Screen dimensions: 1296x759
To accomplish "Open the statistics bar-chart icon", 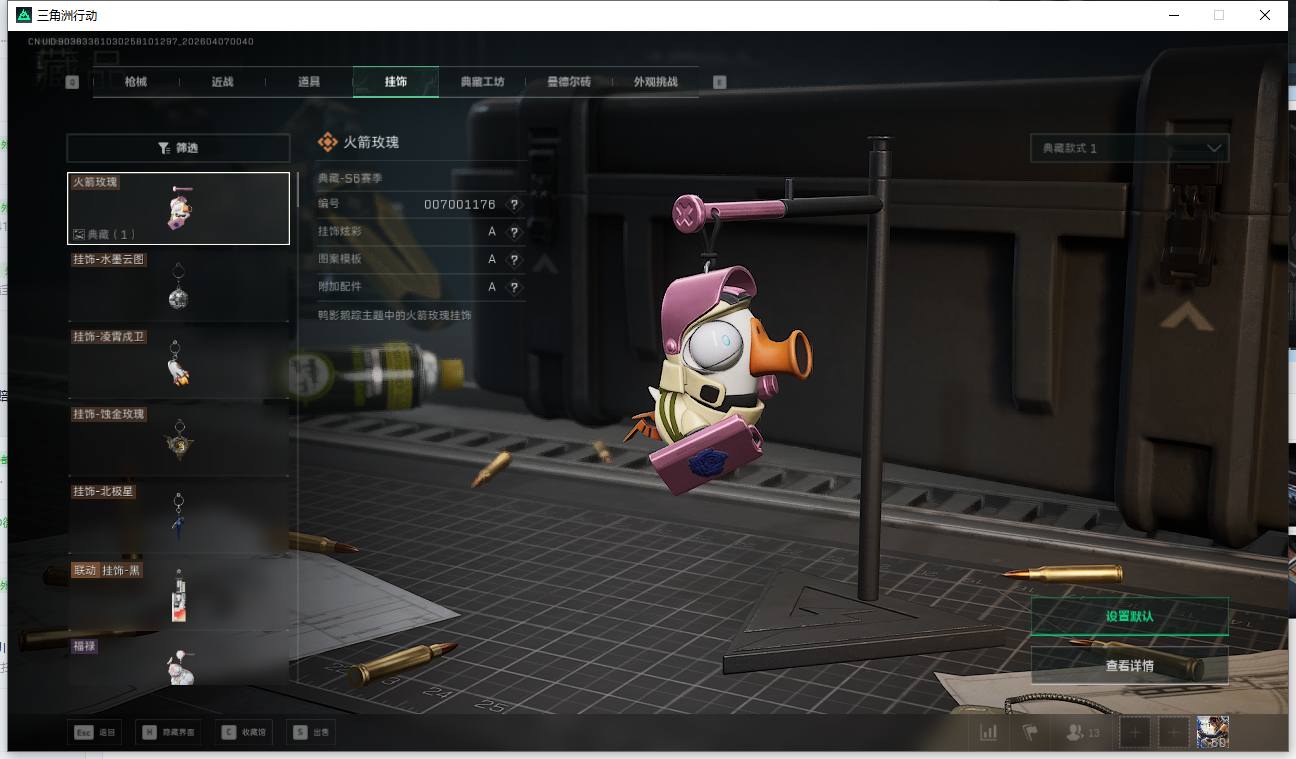I will pyautogui.click(x=989, y=733).
